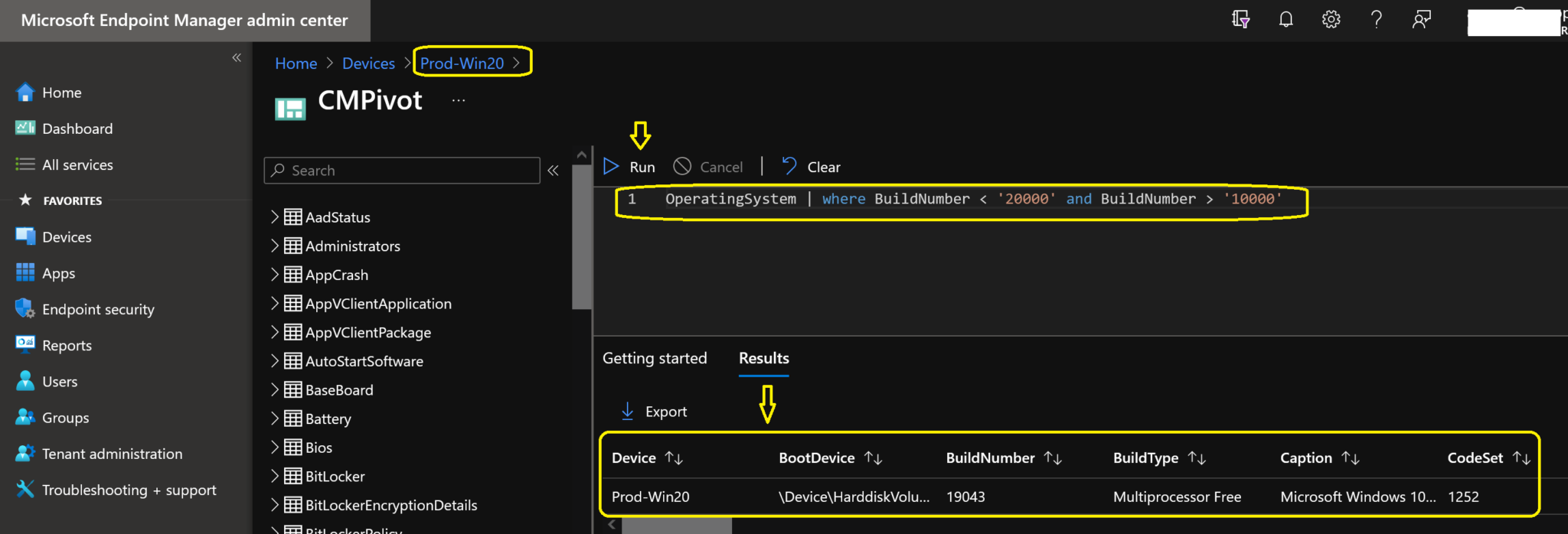Export the query results
Image resolution: width=1568 pixels, height=534 pixels.
tap(653, 412)
